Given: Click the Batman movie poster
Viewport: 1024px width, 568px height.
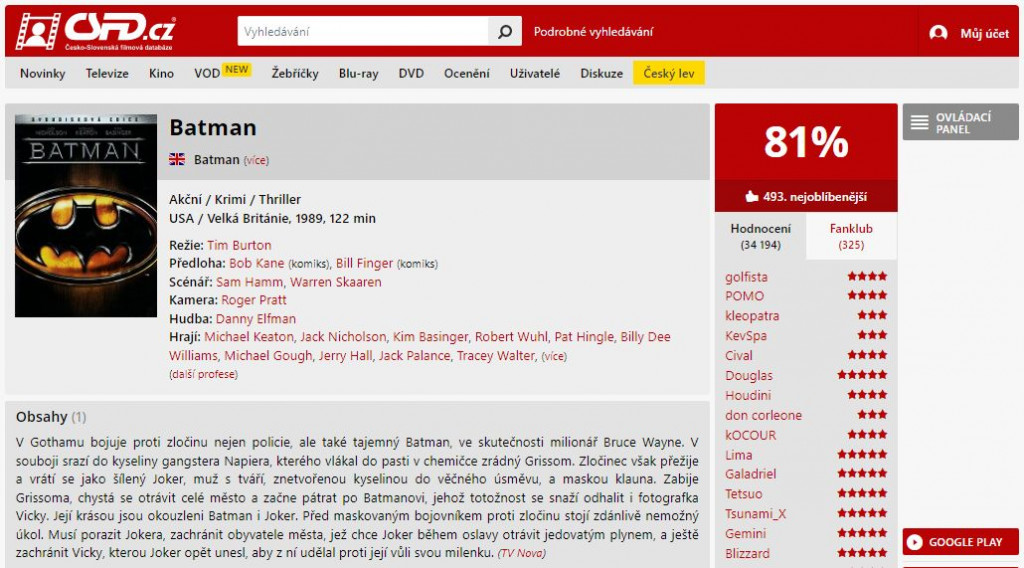Looking at the screenshot, I should click(x=86, y=216).
